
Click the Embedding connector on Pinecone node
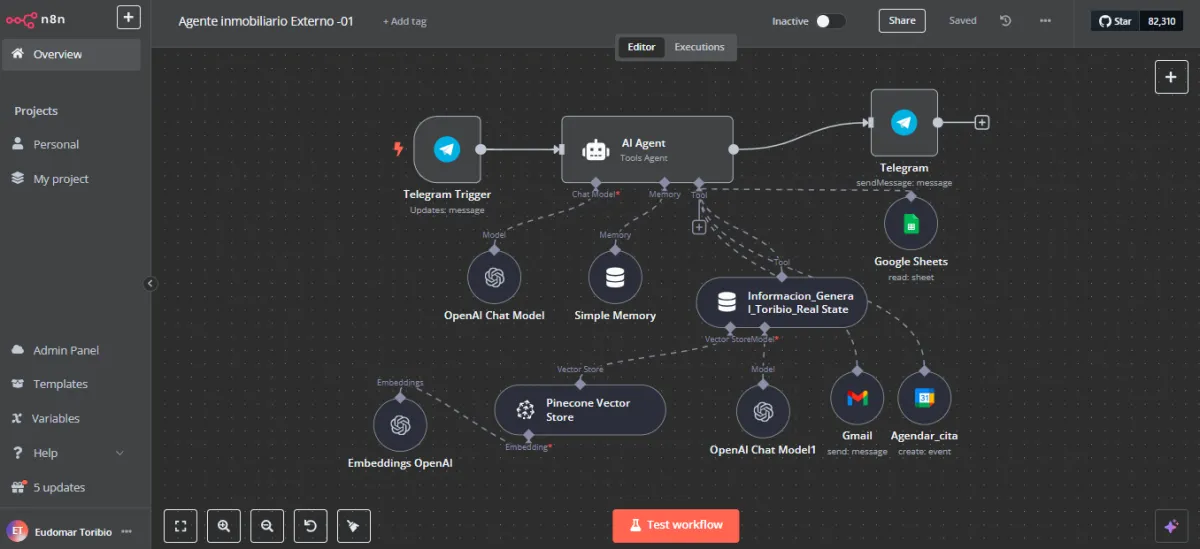tap(527, 435)
